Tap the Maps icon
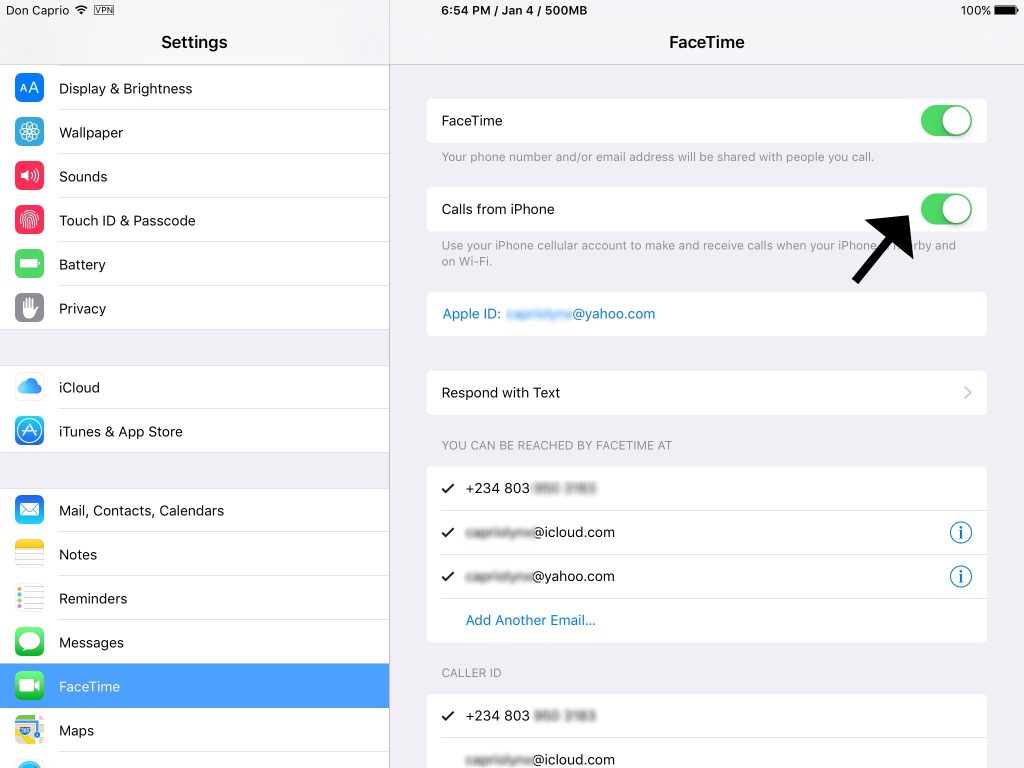 (29, 730)
